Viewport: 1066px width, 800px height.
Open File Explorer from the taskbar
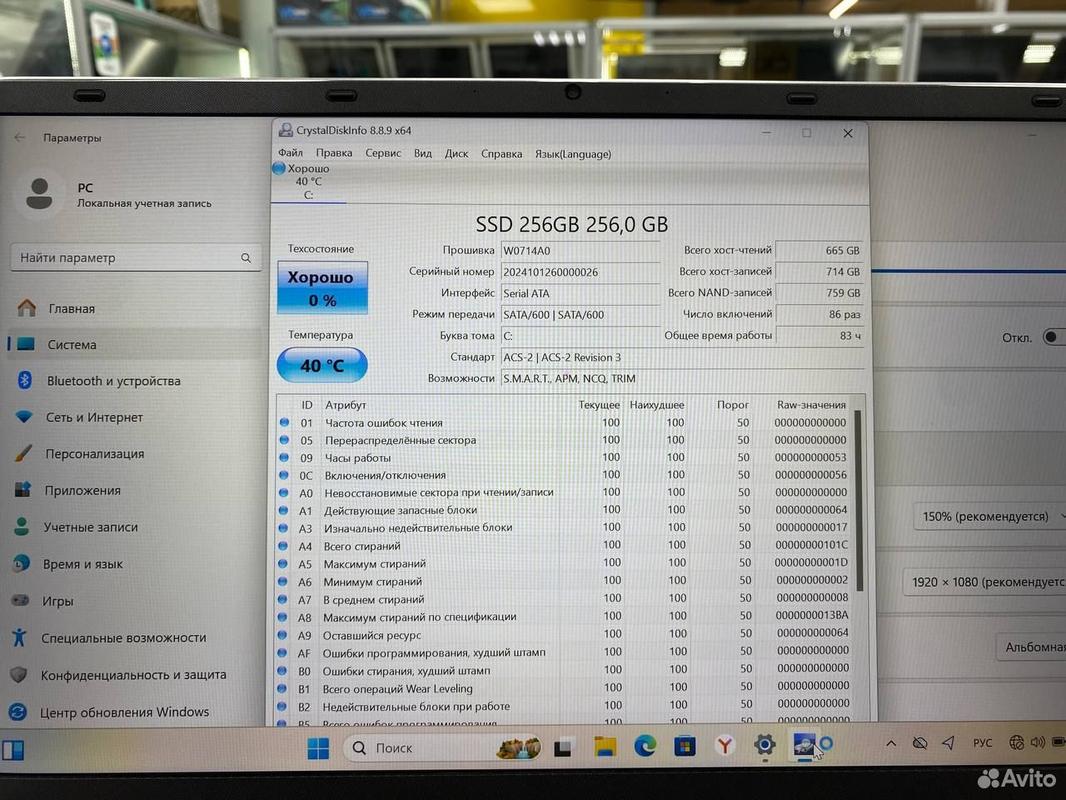click(x=605, y=746)
